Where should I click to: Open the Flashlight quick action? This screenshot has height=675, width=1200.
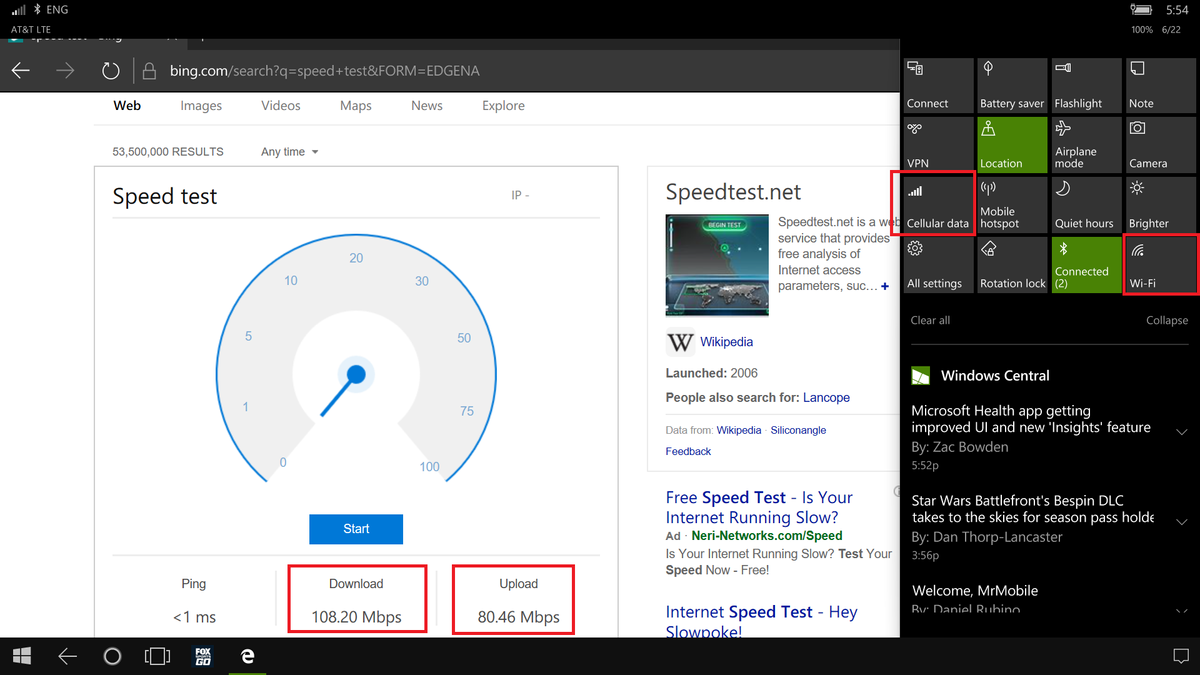click(x=1086, y=85)
